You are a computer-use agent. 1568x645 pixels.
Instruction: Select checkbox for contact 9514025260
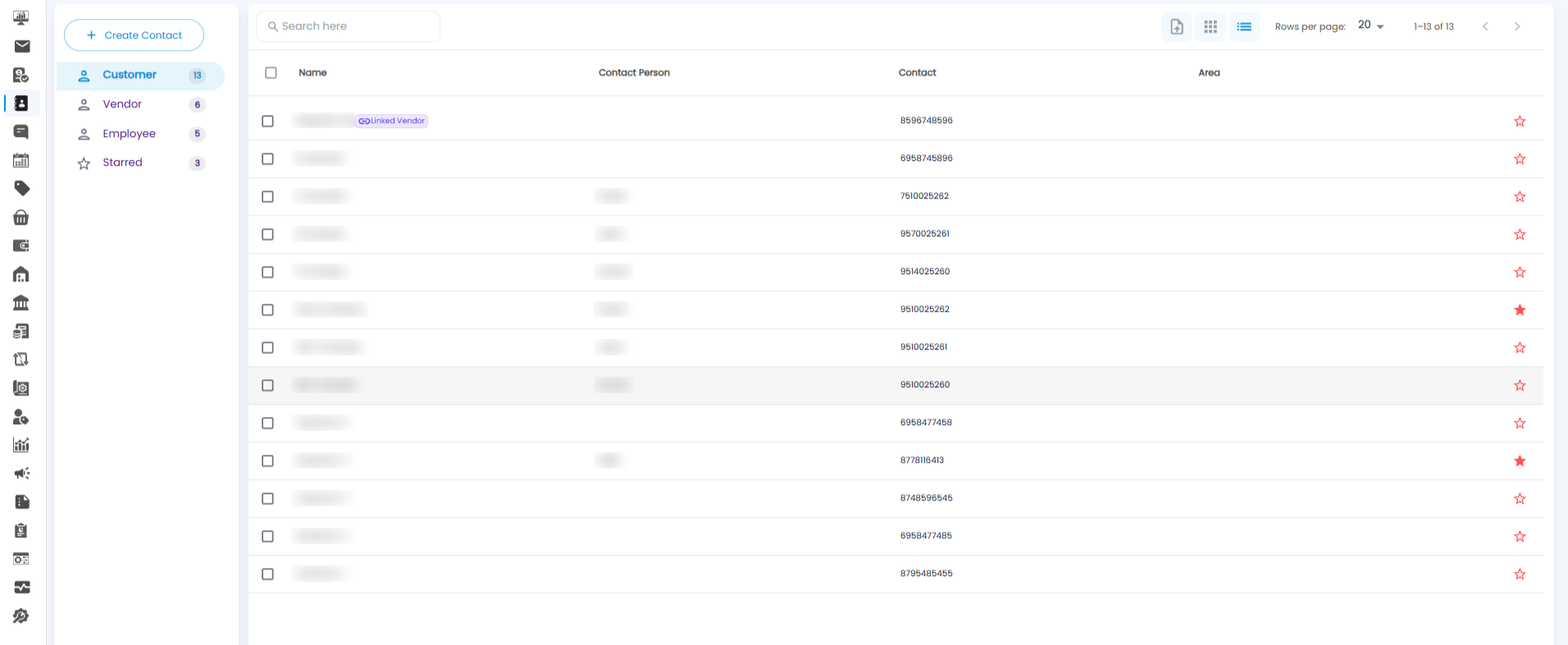[267, 272]
